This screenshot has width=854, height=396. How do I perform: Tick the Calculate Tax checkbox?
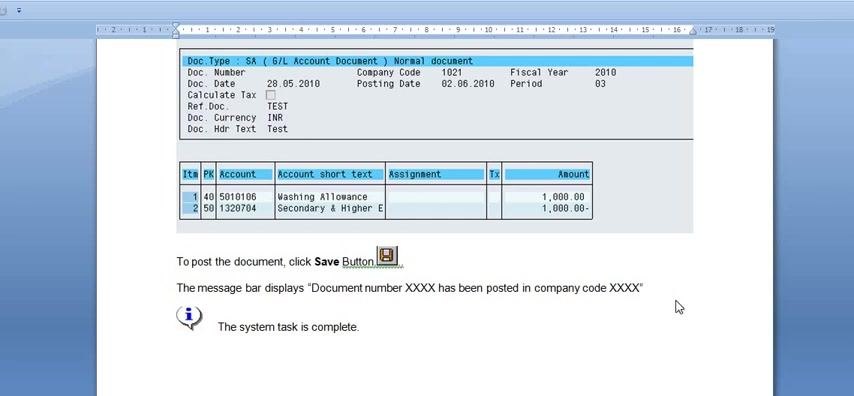(270, 95)
